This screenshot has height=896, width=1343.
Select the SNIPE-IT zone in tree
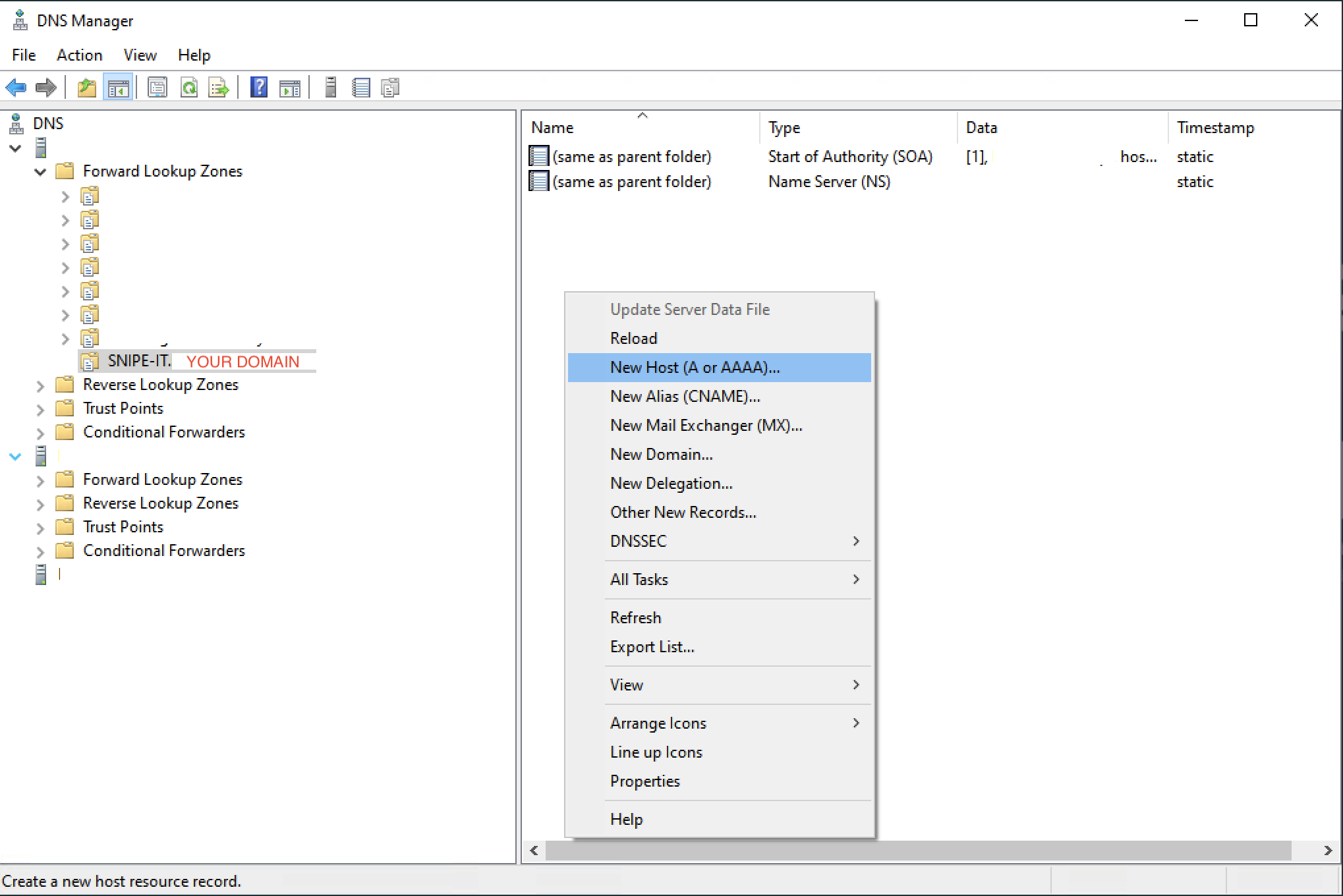coord(196,361)
